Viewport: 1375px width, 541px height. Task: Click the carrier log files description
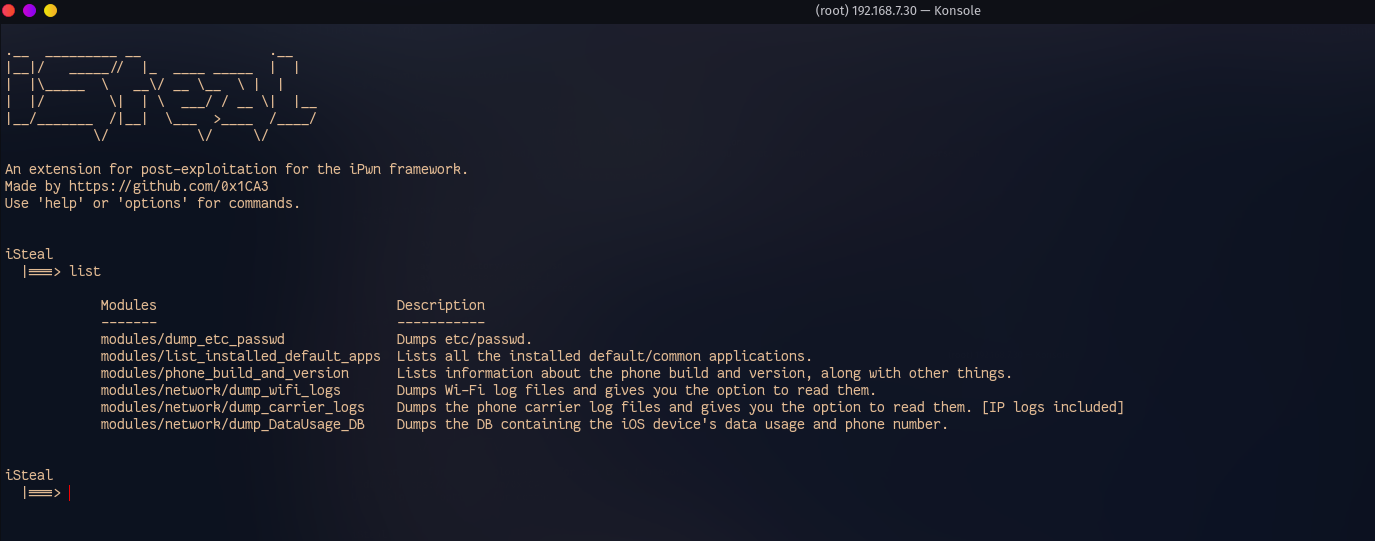pos(761,407)
